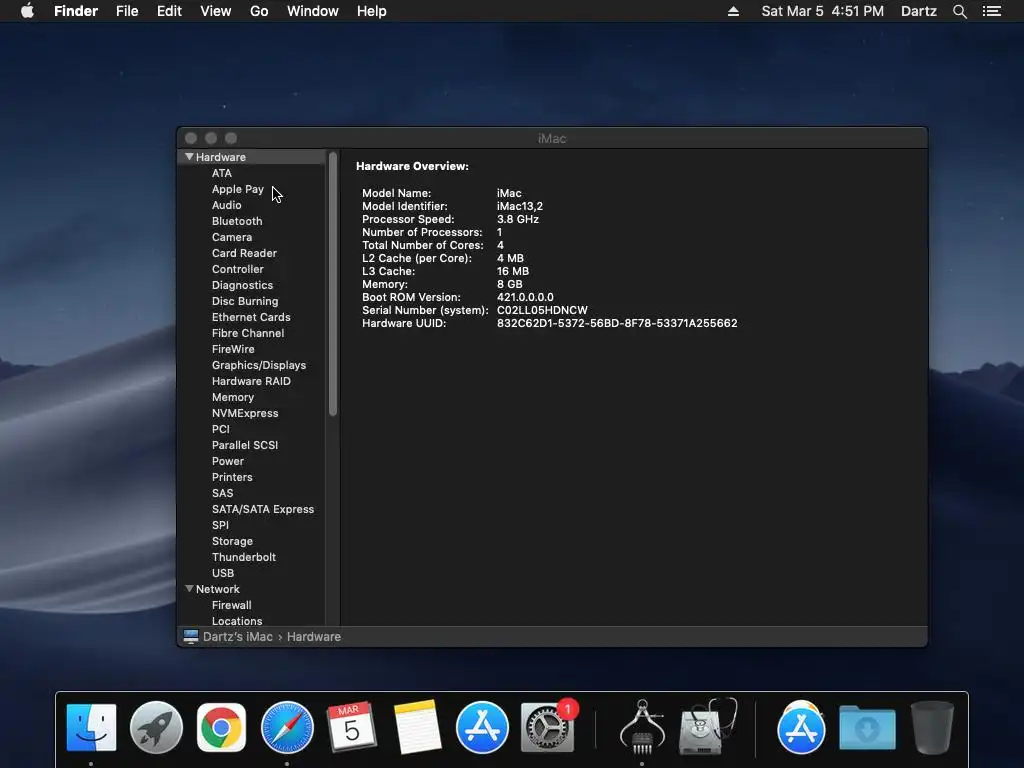This screenshot has width=1024, height=768.
Task: Select NVMExpress in sidebar
Action: click(x=245, y=413)
